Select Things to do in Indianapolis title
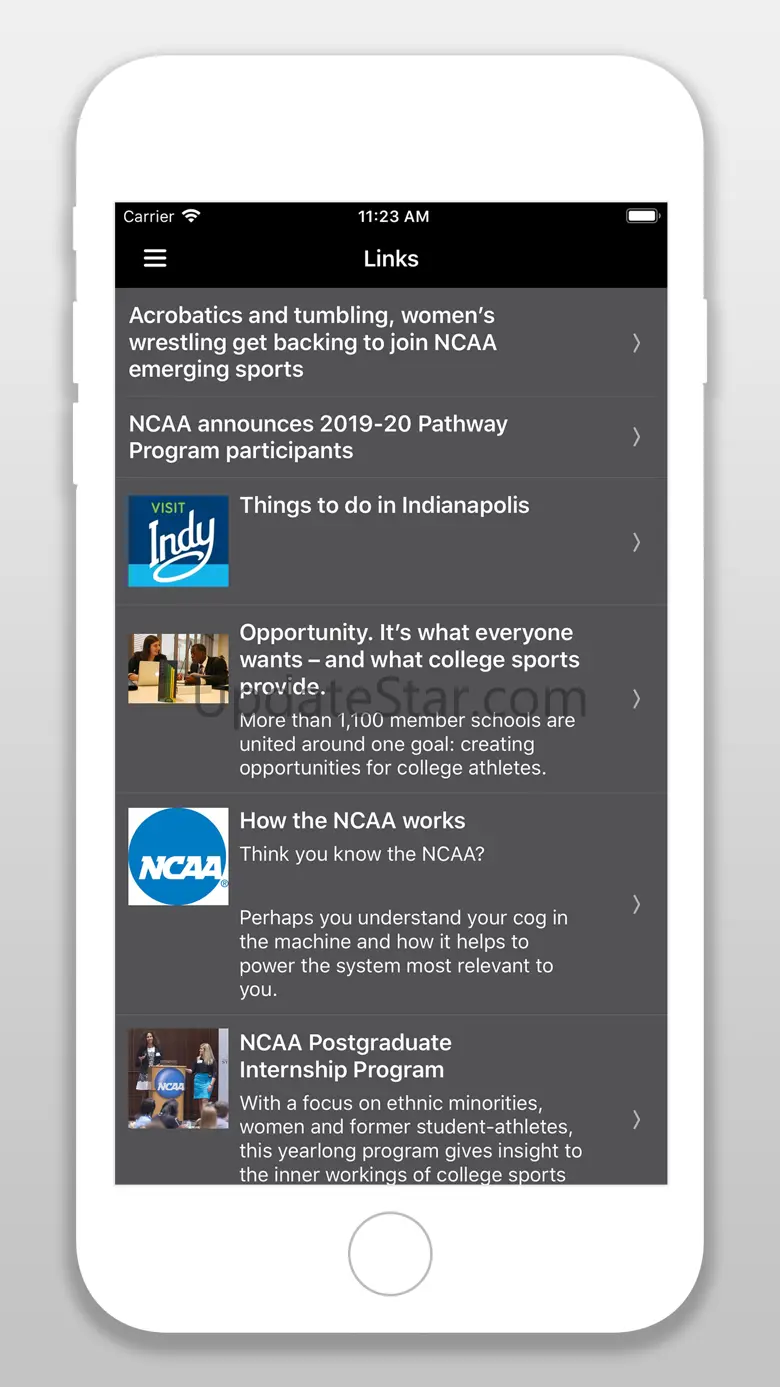The image size is (780, 1387). tap(385, 506)
